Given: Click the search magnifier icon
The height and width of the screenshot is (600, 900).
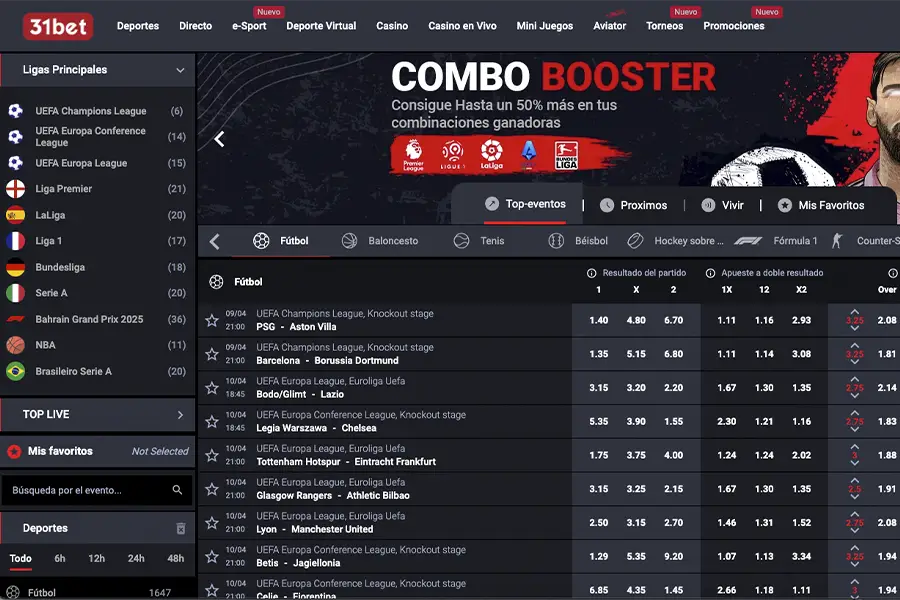Looking at the screenshot, I should tap(177, 490).
